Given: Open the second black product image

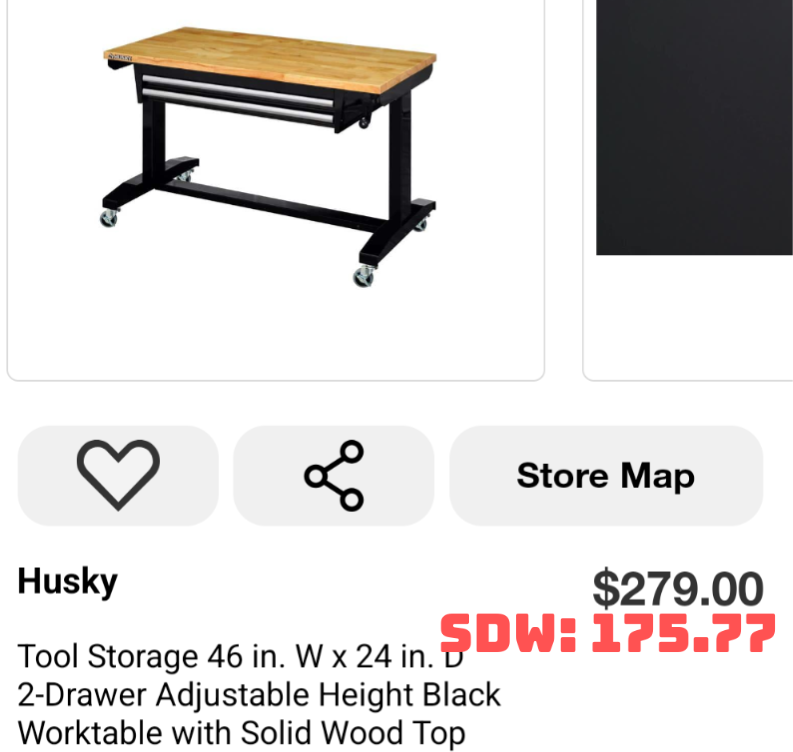Looking at the screenshot, I should point(694,127).
